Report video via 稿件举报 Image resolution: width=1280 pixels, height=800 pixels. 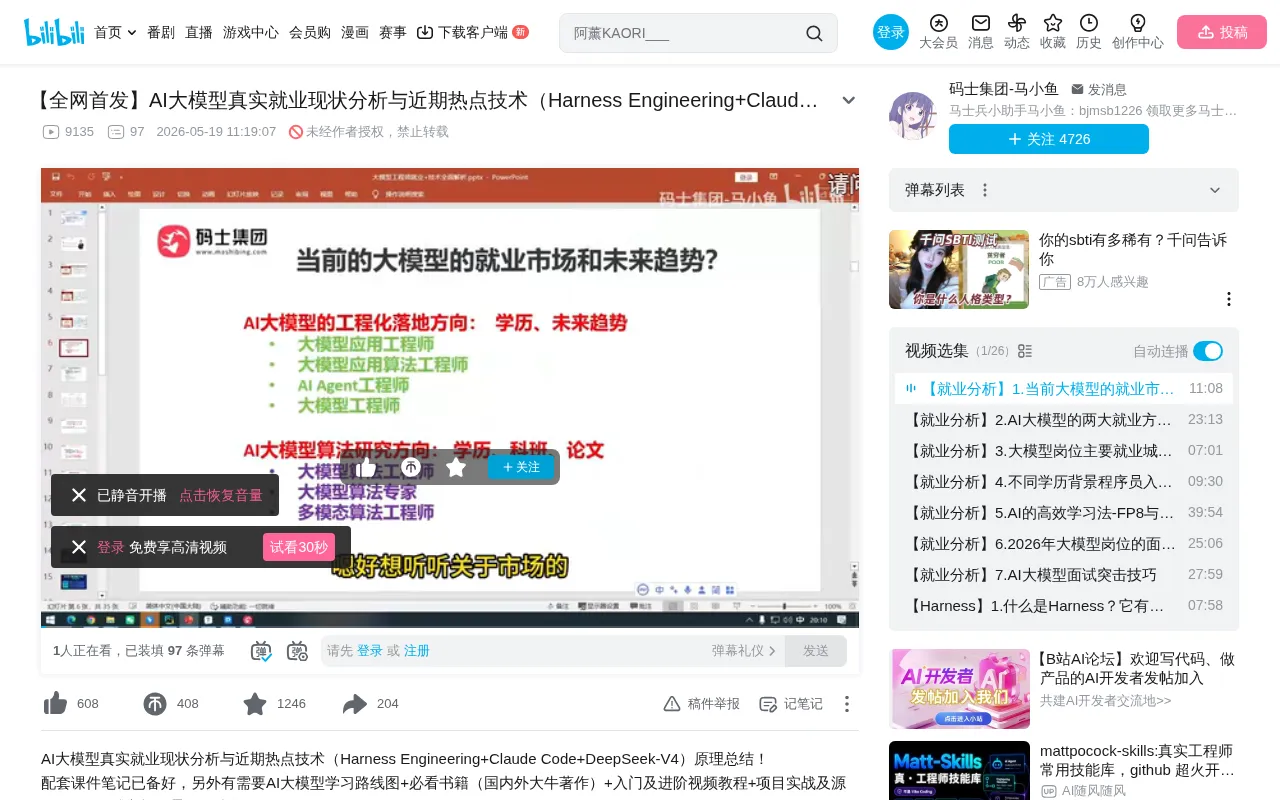pos(702,704)
